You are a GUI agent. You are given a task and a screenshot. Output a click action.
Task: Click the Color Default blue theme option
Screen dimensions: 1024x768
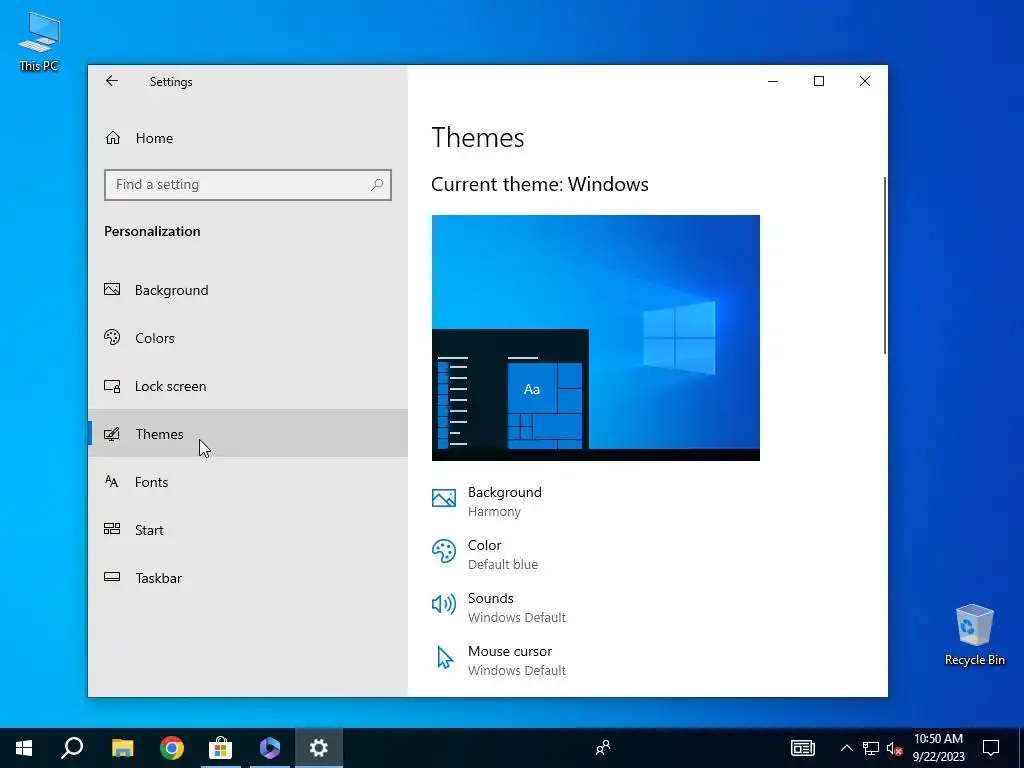[x=485, y=554]
